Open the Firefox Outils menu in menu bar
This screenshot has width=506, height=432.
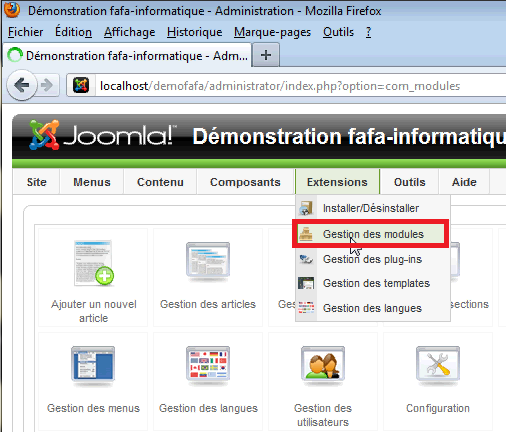[x=338, y=32]
